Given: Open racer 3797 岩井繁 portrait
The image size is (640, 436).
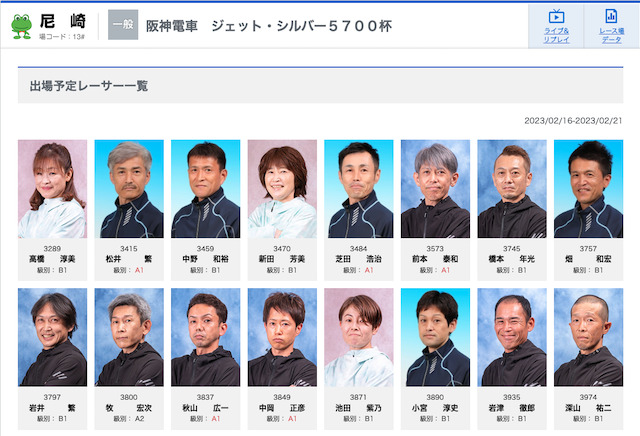Looking at the screenshot, I should point(52,337).
